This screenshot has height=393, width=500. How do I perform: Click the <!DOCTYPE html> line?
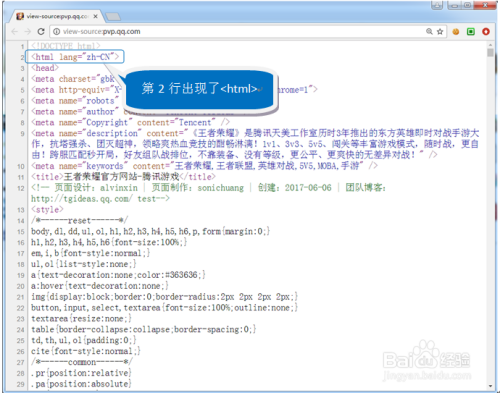point(66,46)
